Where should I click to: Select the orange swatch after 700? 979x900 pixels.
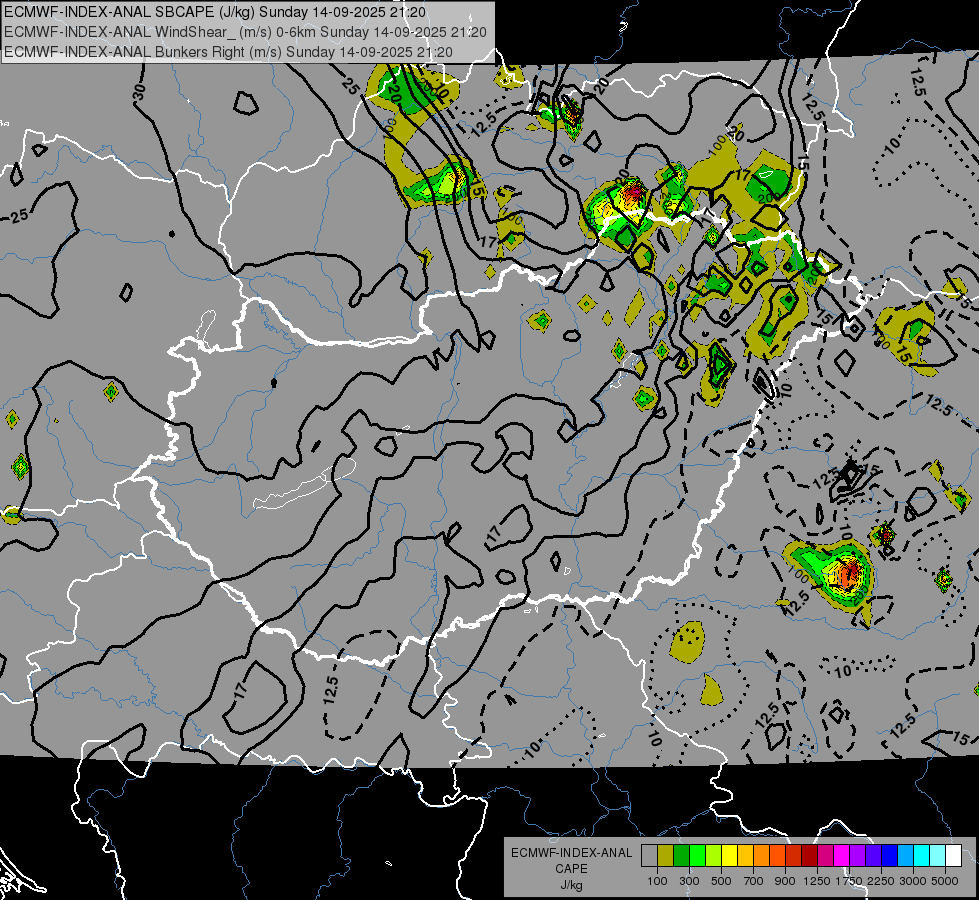pyautogui.click(x=762, y=856)
